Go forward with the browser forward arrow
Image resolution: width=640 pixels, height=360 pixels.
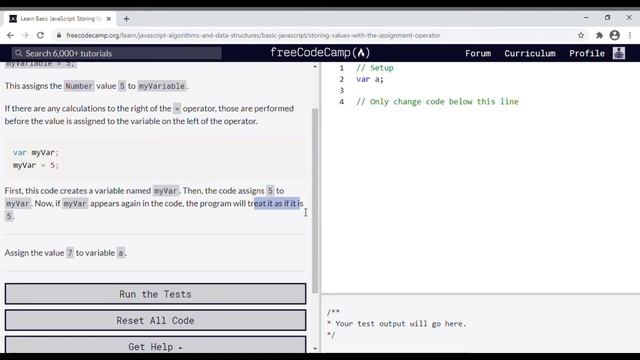(x=25, y=36)
